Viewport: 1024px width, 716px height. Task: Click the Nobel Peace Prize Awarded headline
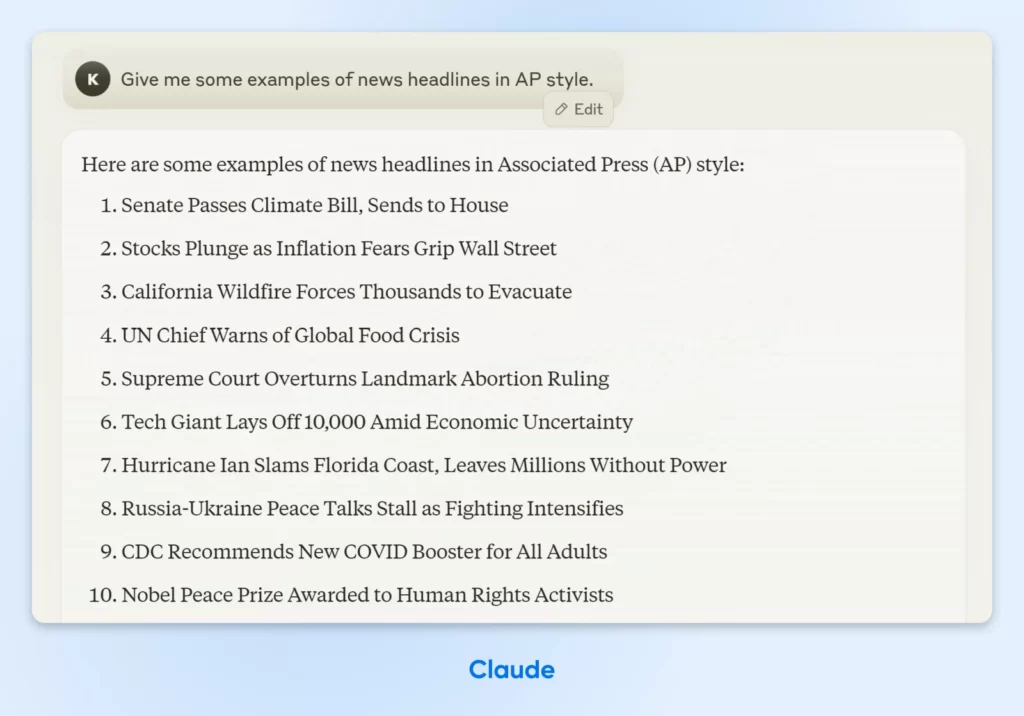tap(367, 595)
